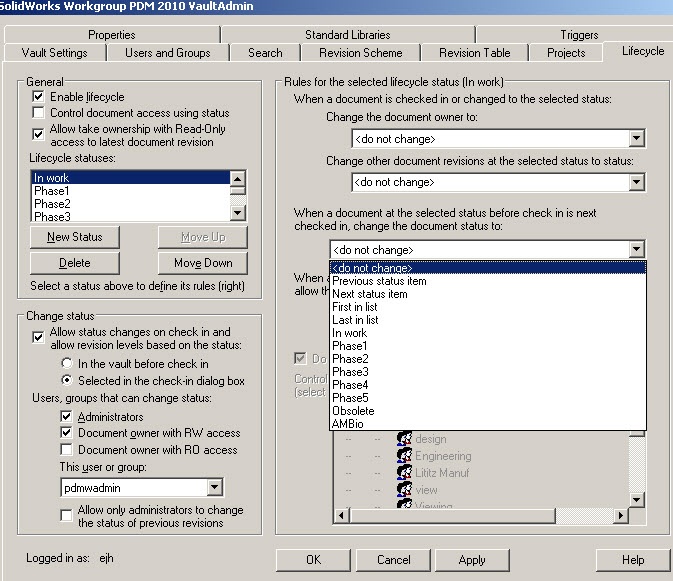Viewport: 673px width, 581px height.
Task: Open This user or group dropdown
Action: [214, 487]
